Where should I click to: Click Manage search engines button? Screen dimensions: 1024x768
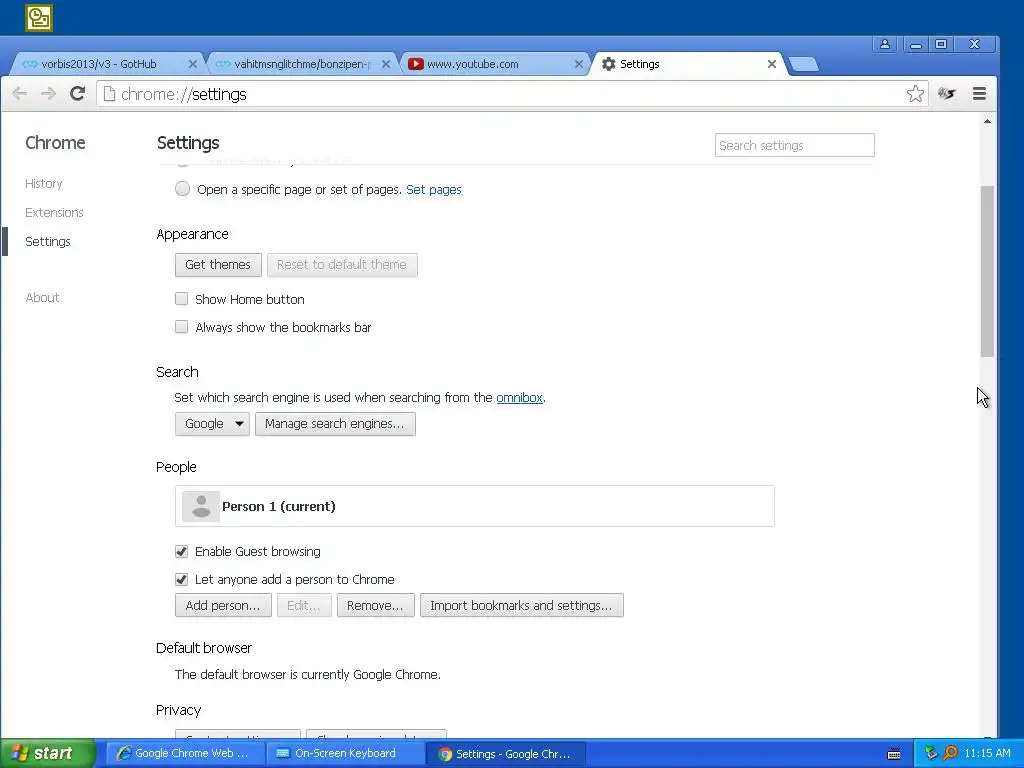(335, 424)
